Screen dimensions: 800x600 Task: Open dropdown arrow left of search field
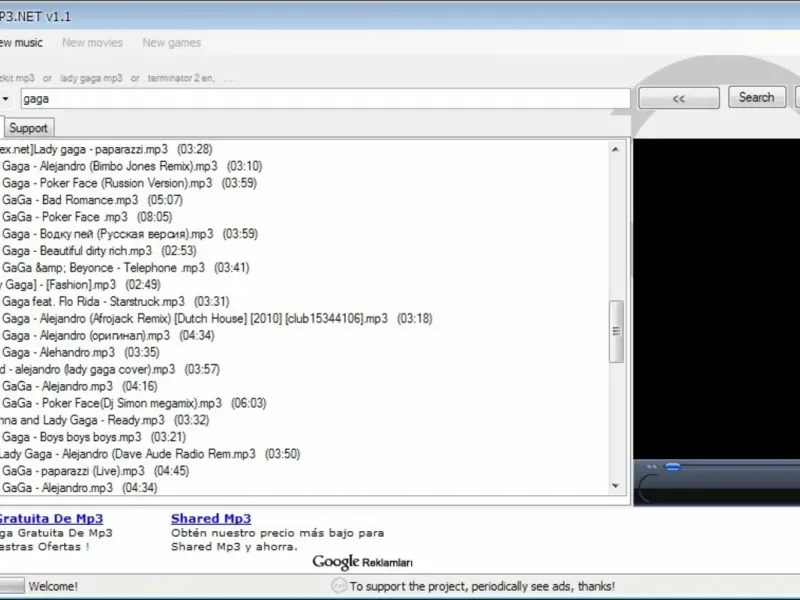(6, 98)
